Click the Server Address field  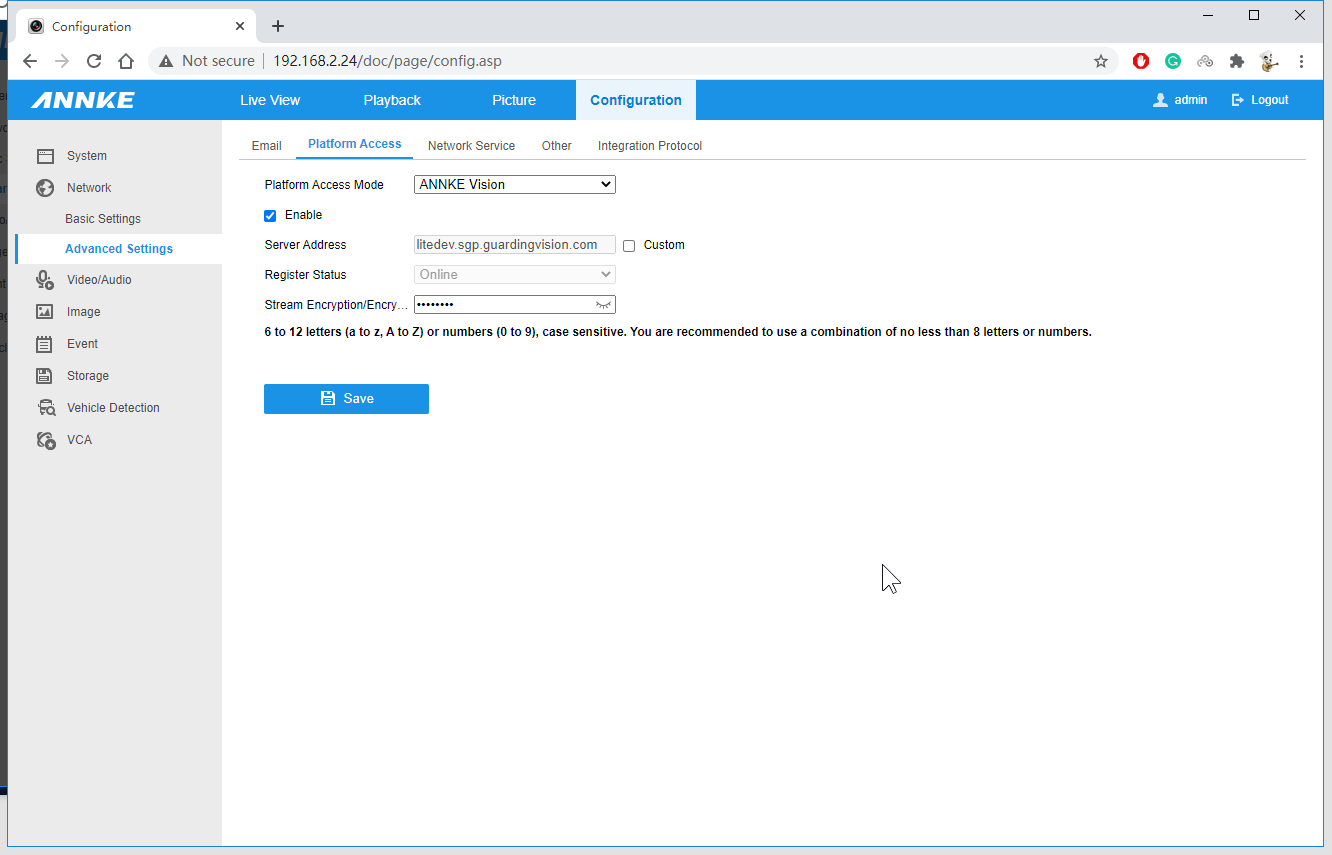click(515, 245)
